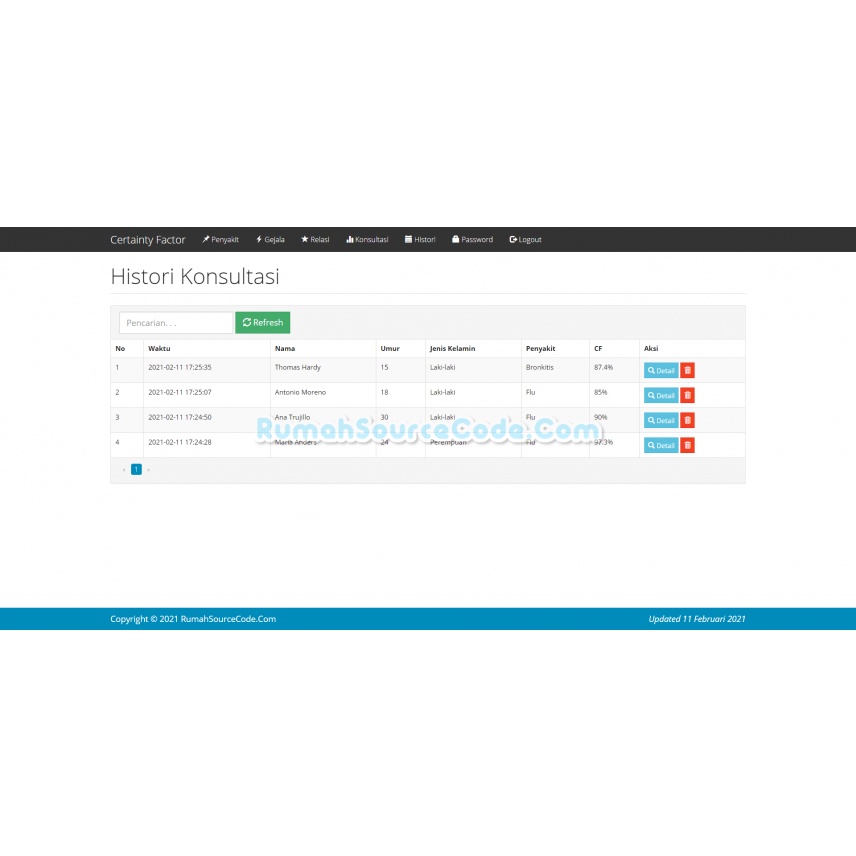
Task: Click the Bronkitis disease cell
Action: 539,367
